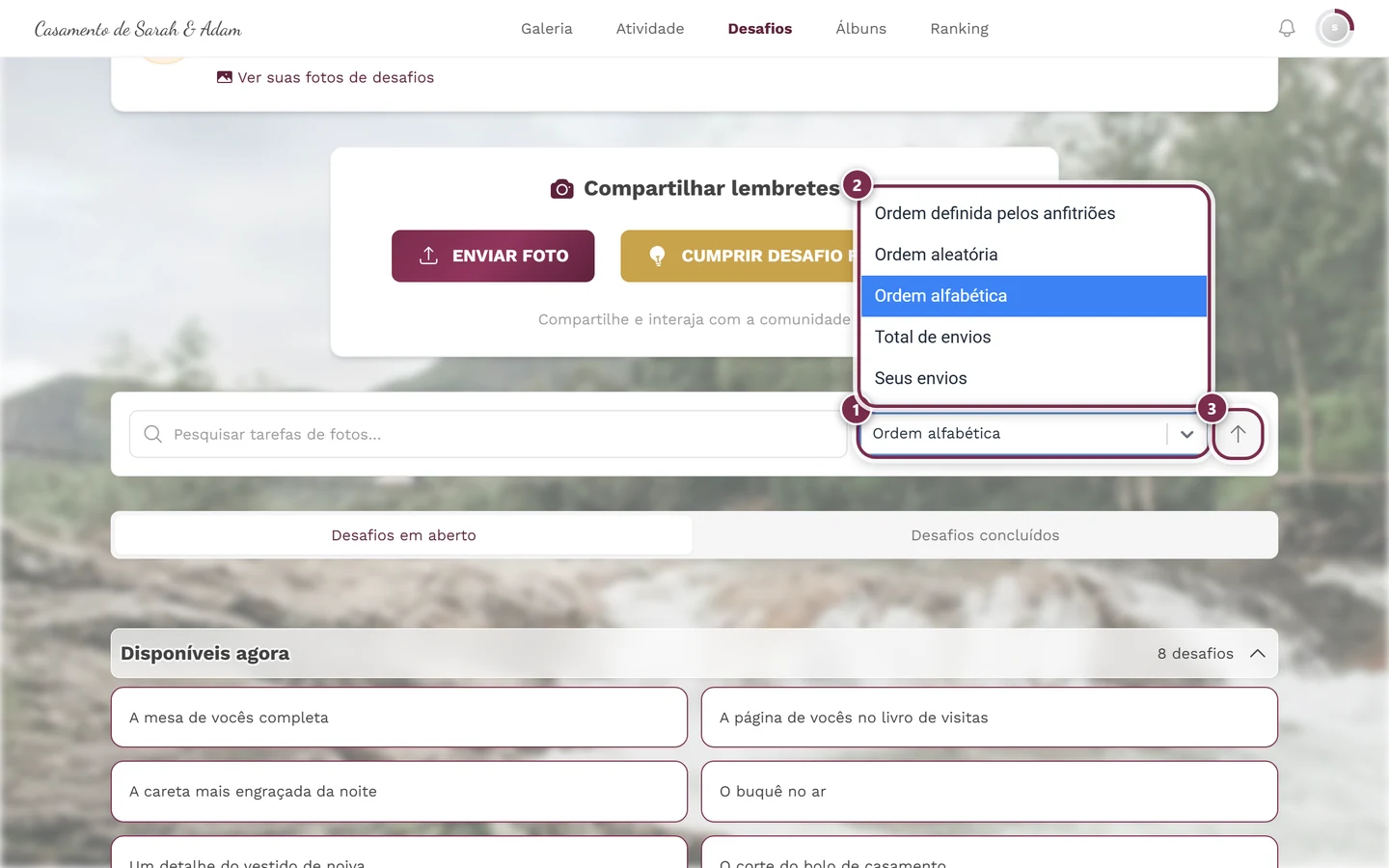This screenshot has height=868, width=1389.
Task: Open the user profile avatar
Action: click(1335, 29)
